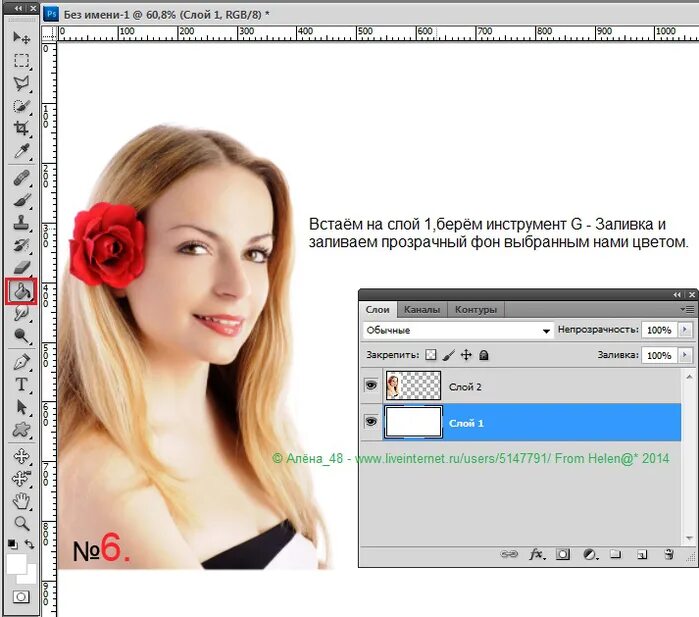The height and width of the screenshot is (617, 699).
Task: Switch to the Контуры tab
Action: (x=476, y=309)
